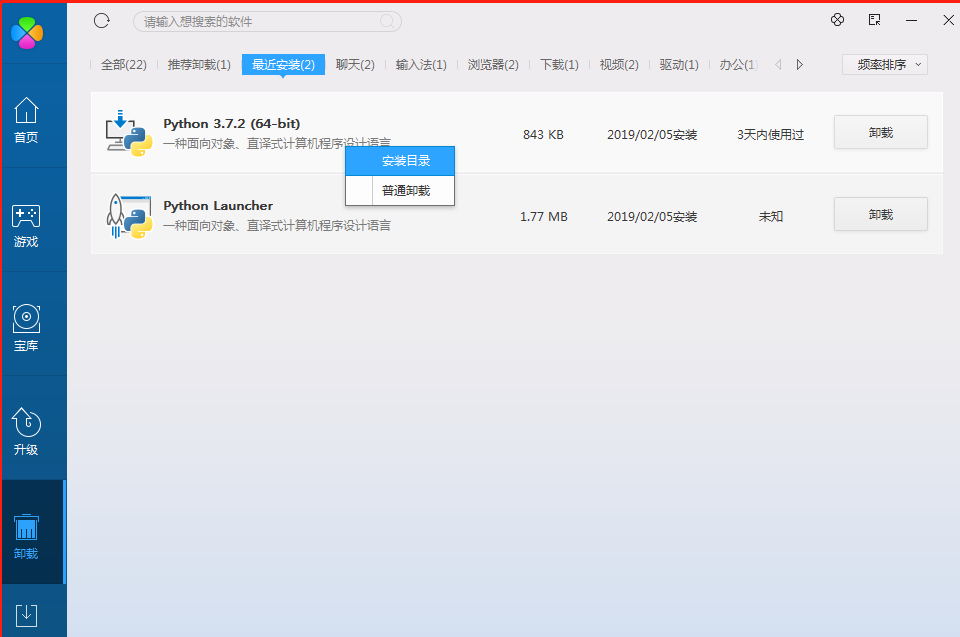Click the 843 KB size value
The height and width of the screenshot is (637, 960).
pos(543,134)
